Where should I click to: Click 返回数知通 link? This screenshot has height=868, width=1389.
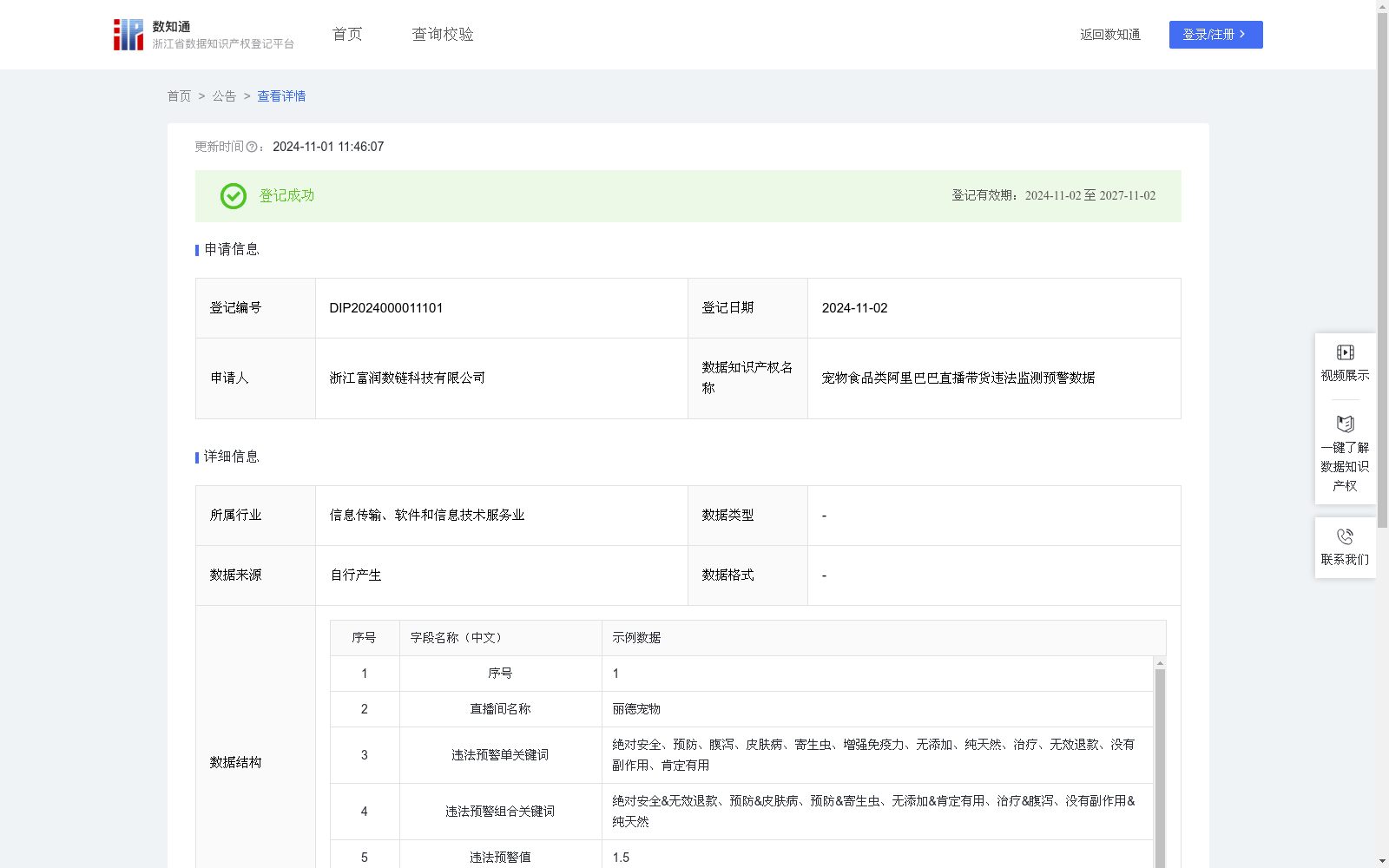1110,35
